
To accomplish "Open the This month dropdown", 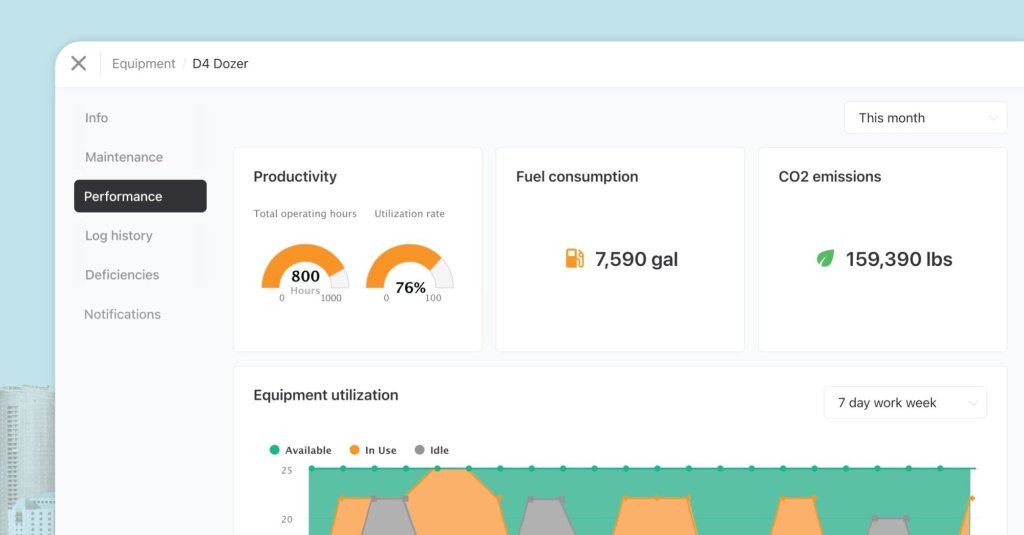I will 925,118.
